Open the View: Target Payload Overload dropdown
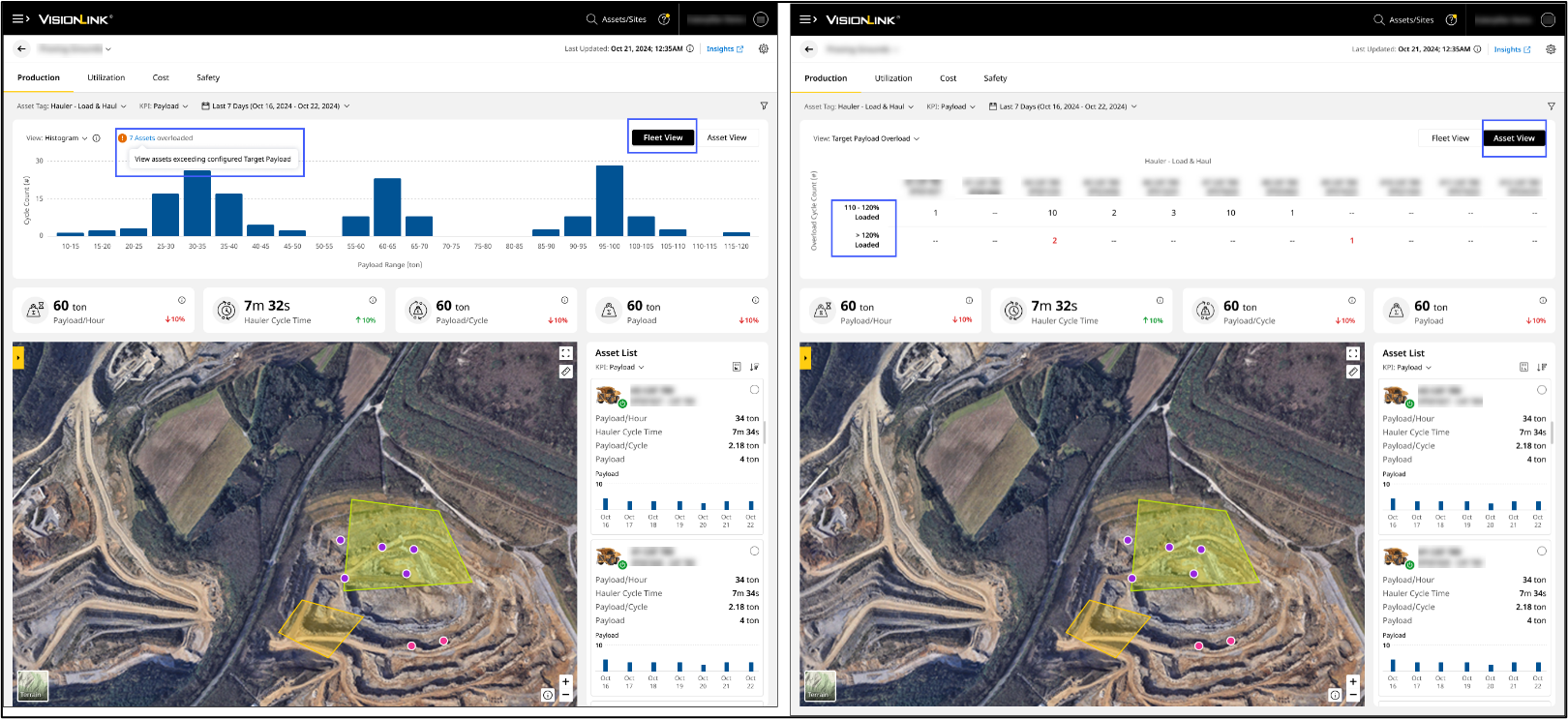 866,138
